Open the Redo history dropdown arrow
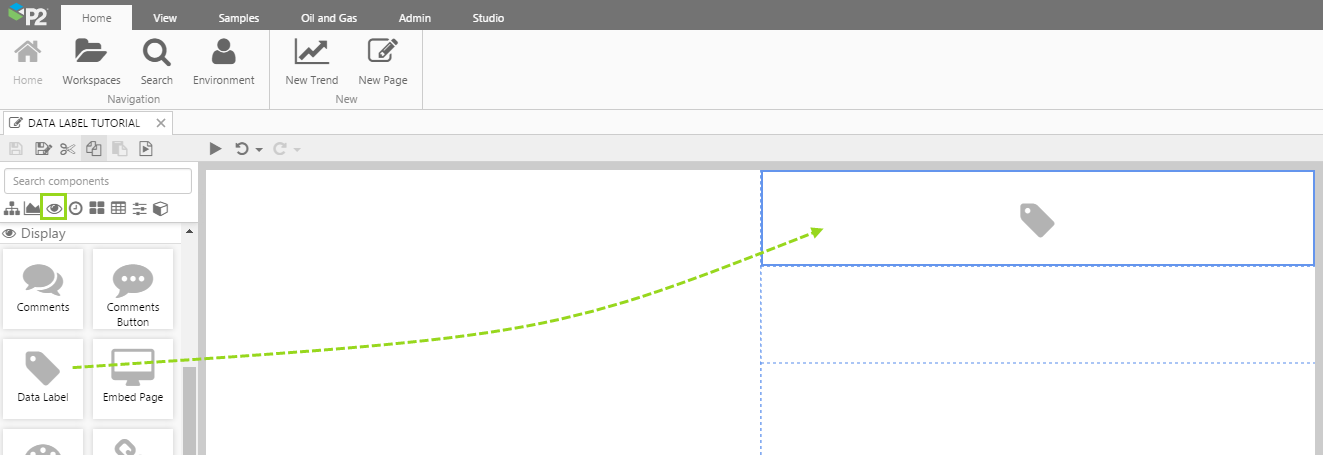 (297, 150)
